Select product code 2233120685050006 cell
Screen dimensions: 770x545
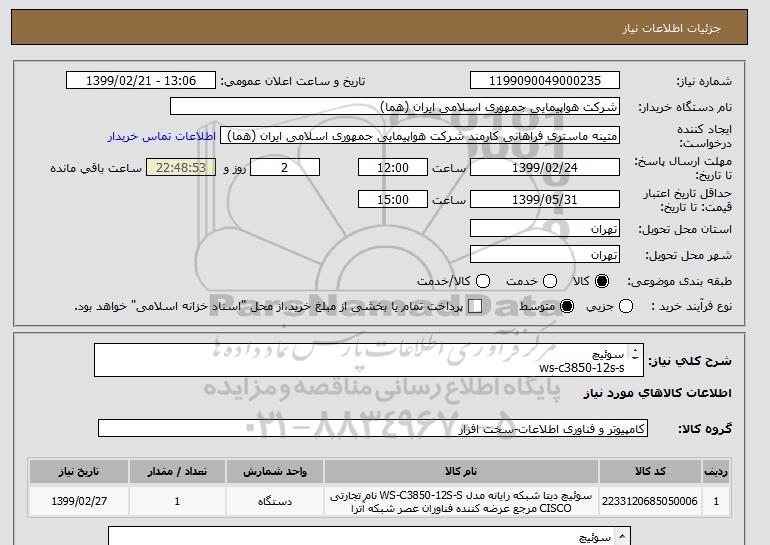650,501
